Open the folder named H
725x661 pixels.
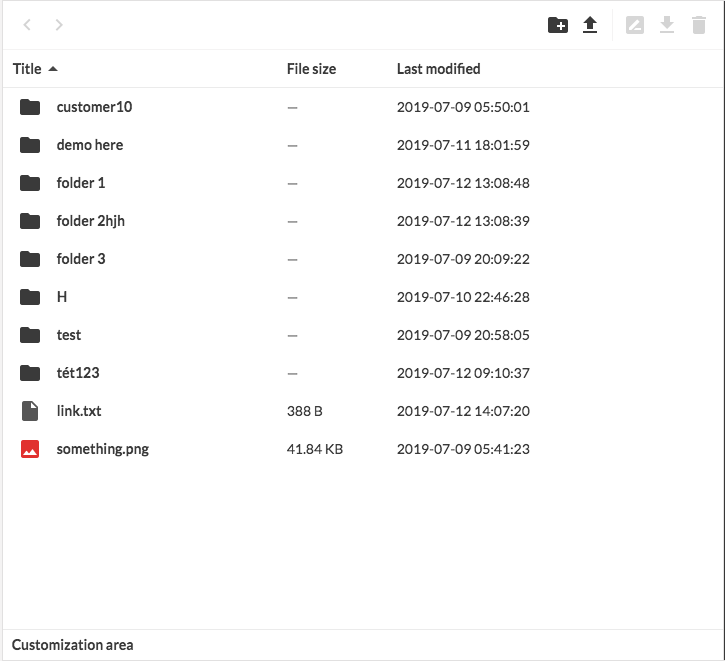(62, 297)
